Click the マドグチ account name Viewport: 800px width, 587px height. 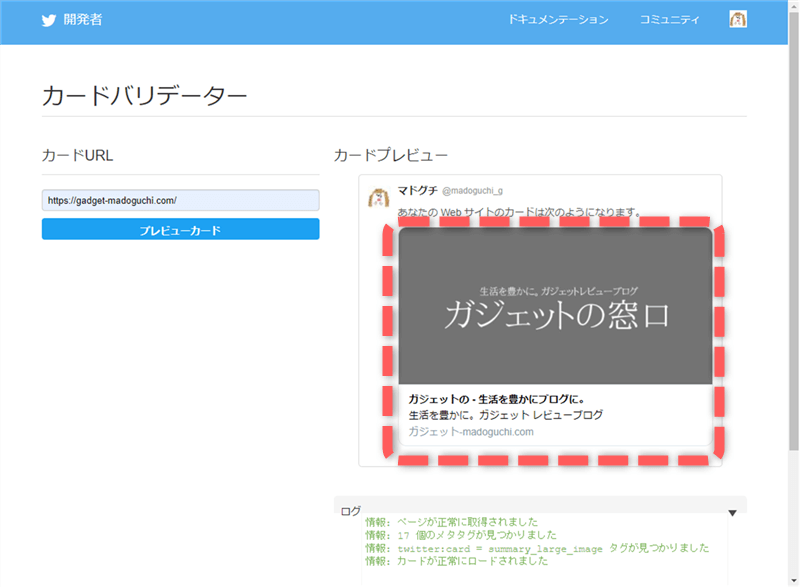[417, 190]
